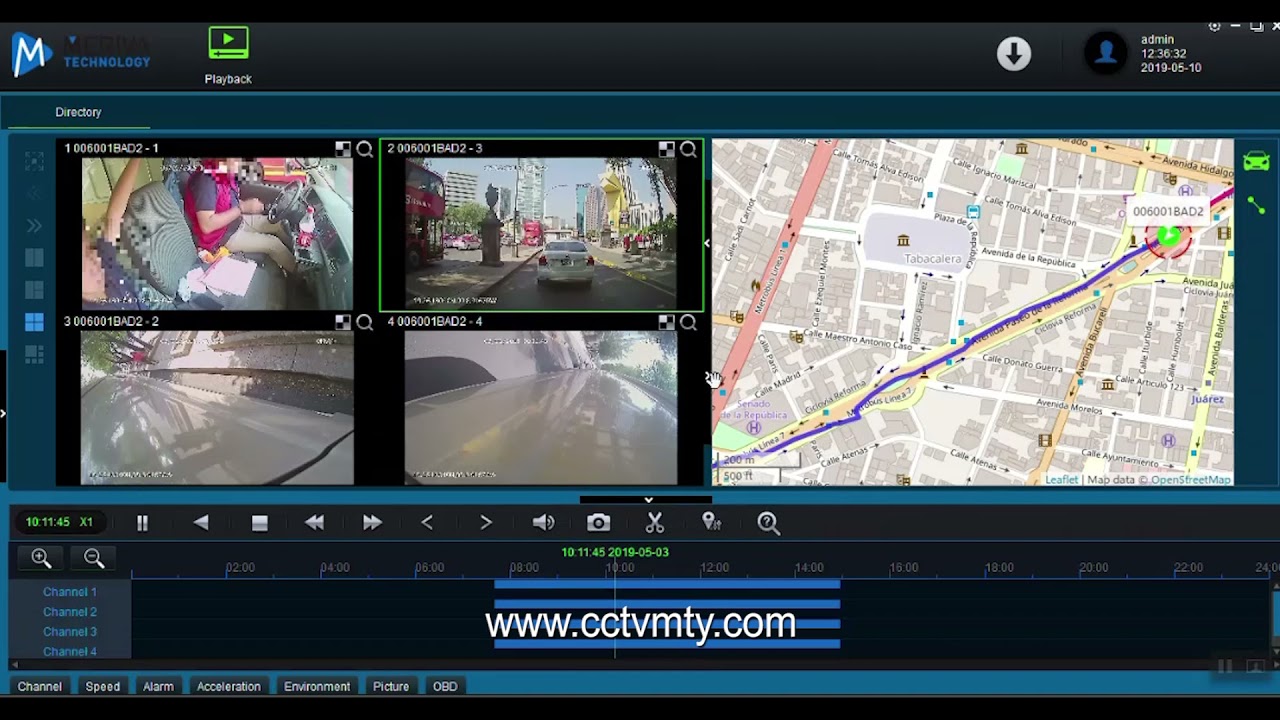The width and height of the screenshot is (1280, 720).
Task: Zoom in the timeline
Action: point(41,559)
